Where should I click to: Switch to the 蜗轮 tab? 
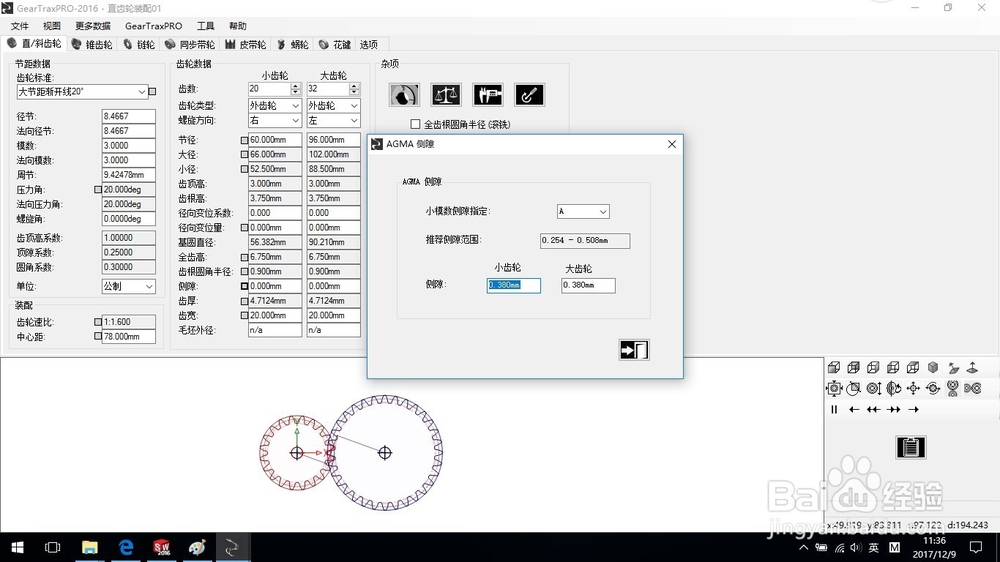293,44
